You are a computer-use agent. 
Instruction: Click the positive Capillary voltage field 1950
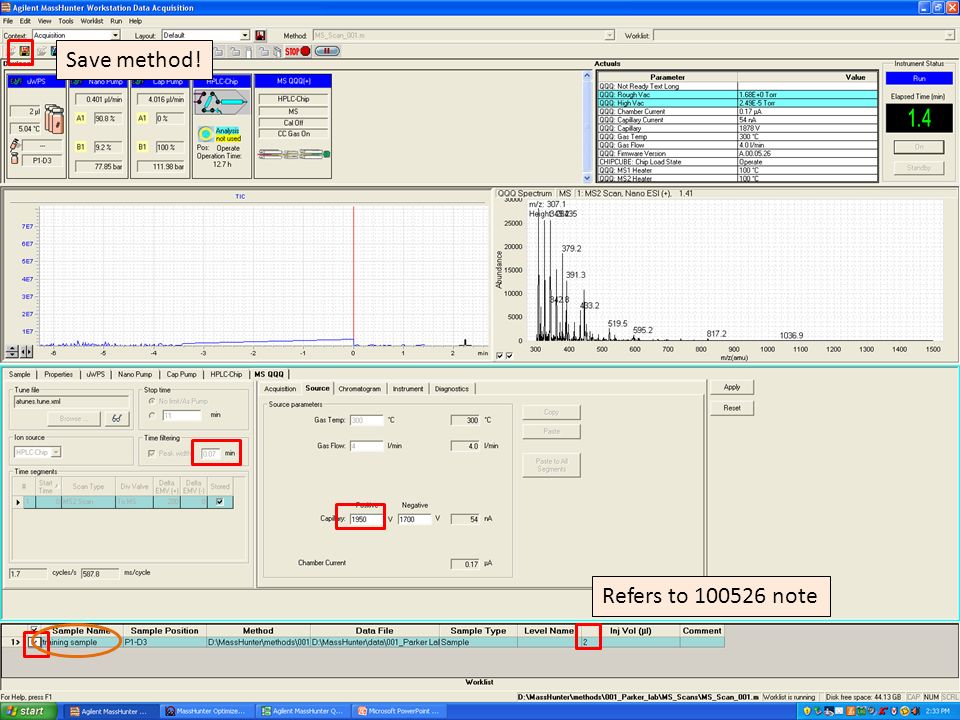pos(367,519)
